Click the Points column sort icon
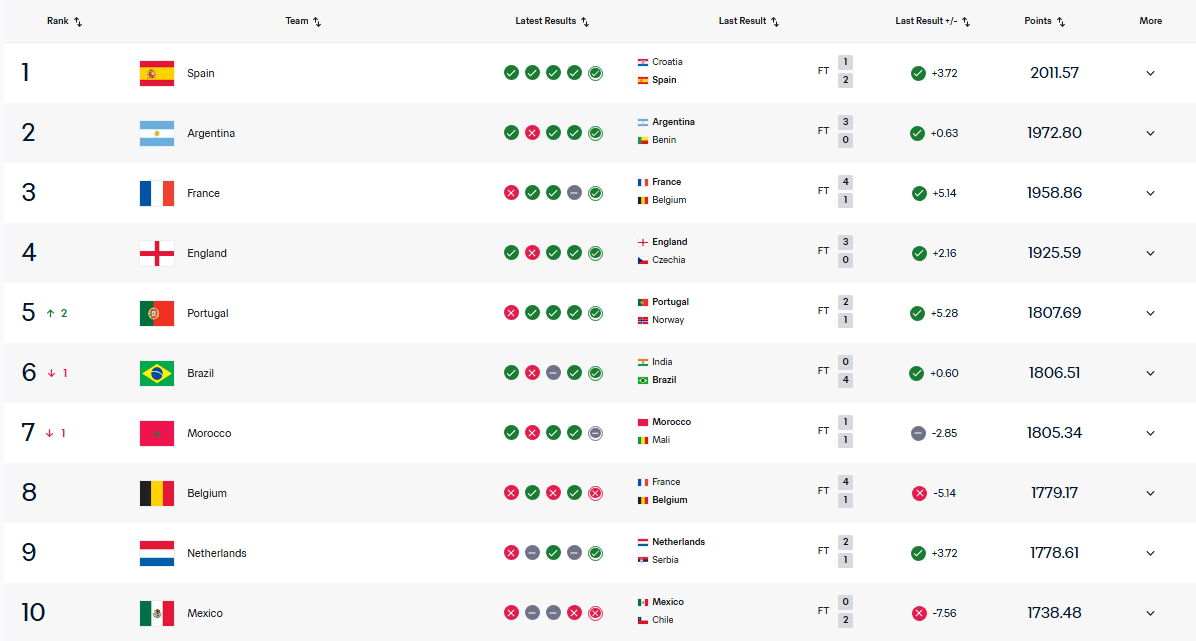 tap(1061, 22)
